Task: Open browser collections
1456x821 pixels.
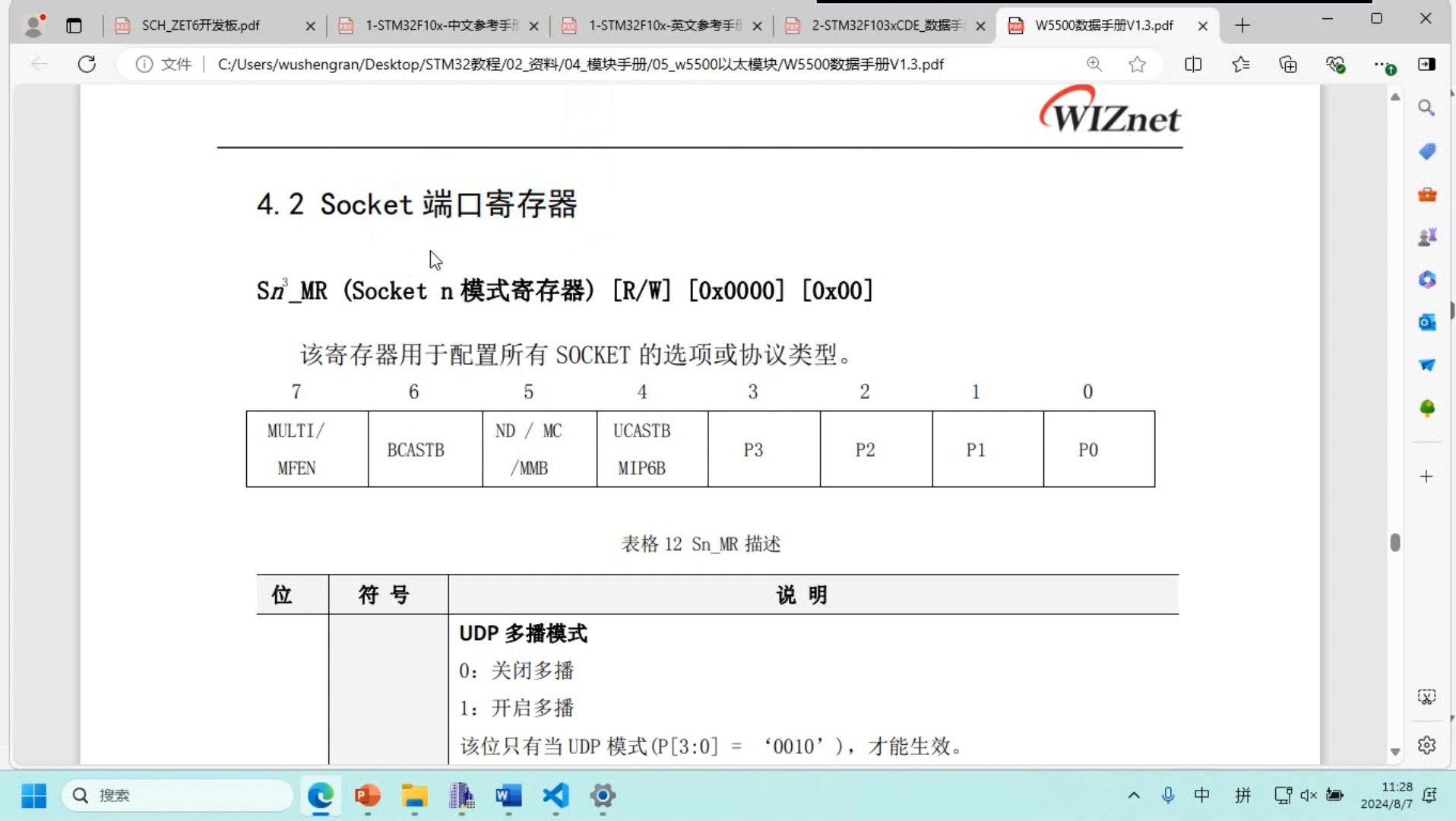Action: tap(1288, 64)
